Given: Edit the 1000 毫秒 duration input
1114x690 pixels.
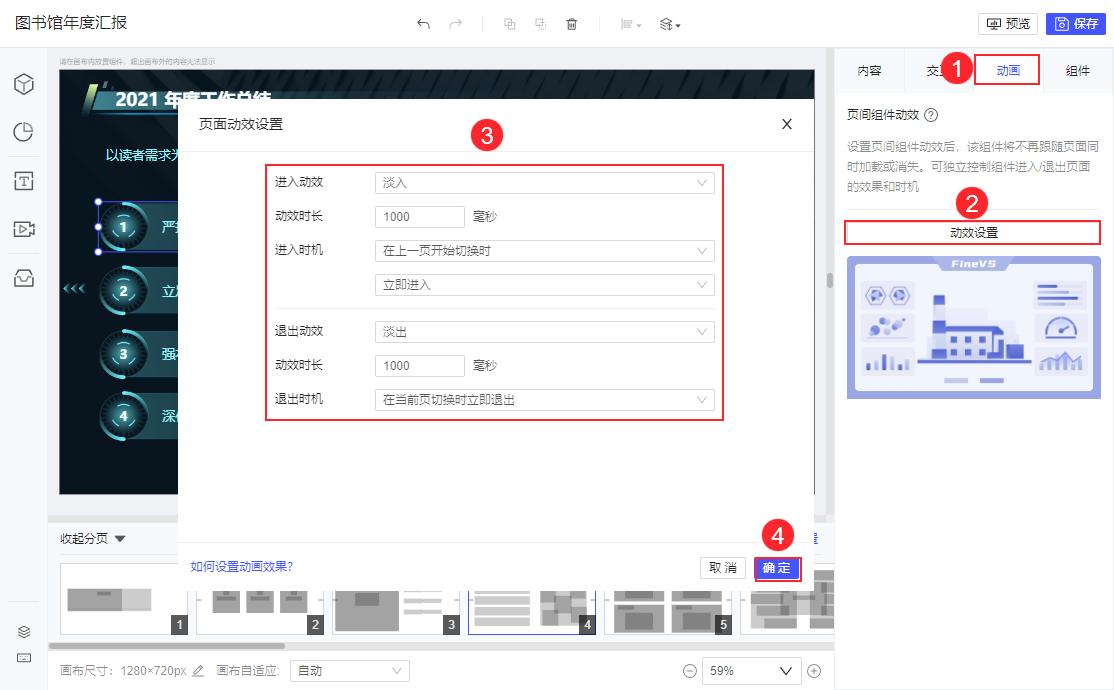Looking at the screenshot, I should pos(419,216).
